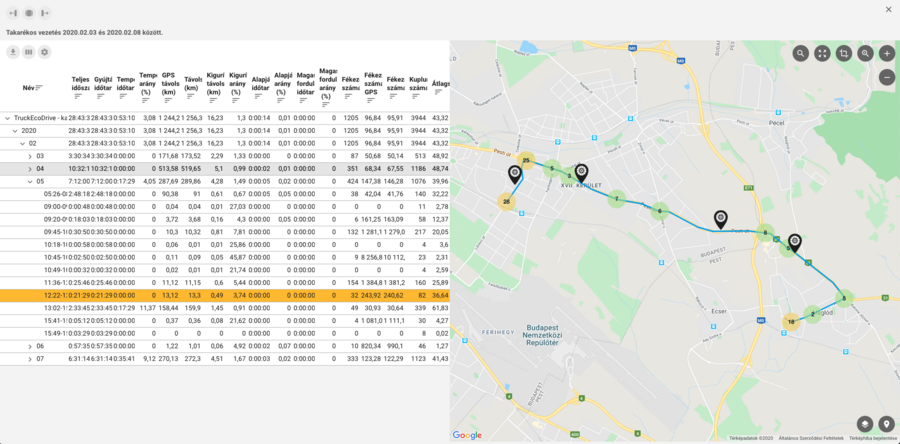Open the column chooser icon
Viewport: 900px width, 444px height.
click(x=29, y=52)
